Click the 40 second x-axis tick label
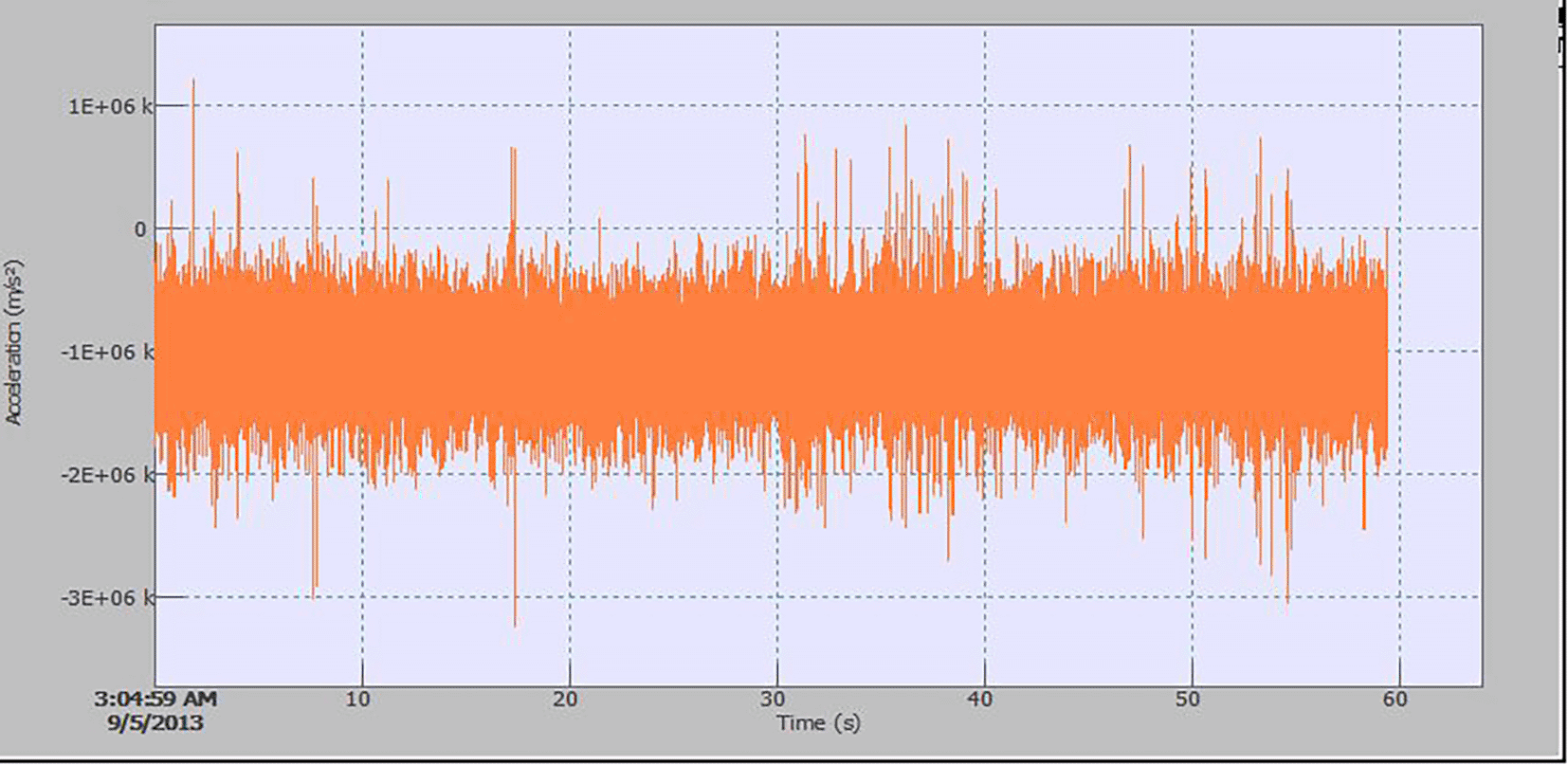Image resolution: width=1568 pixels, height=765 pixels. point(980,700)
